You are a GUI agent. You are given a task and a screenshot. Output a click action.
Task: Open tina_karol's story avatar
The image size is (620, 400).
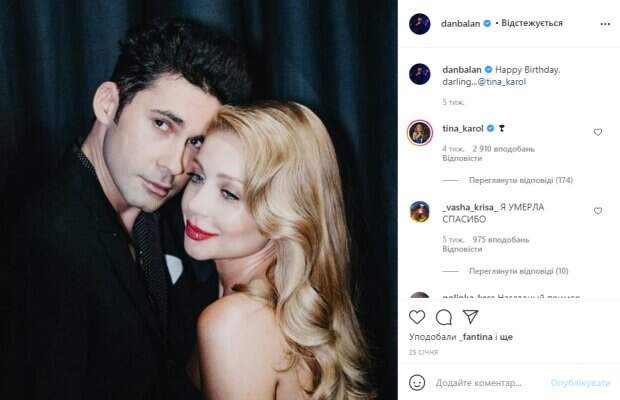(x=420, y=133)
